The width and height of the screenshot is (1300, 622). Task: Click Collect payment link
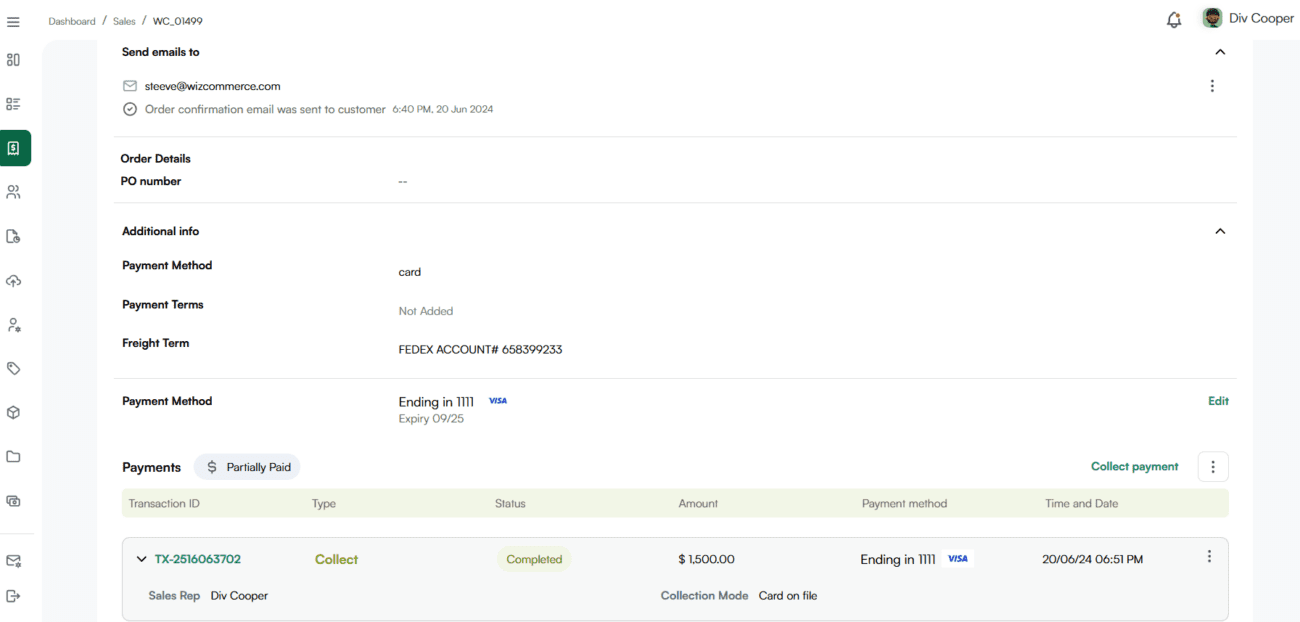point(1134,467)
